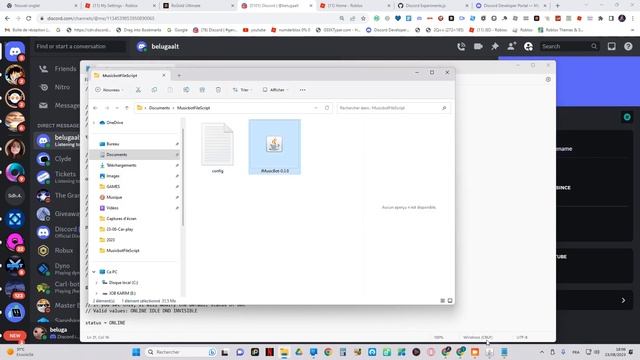The image size is (640, 360).
Task: Expand the address bar history dropdown
Action: click(316, 108)
